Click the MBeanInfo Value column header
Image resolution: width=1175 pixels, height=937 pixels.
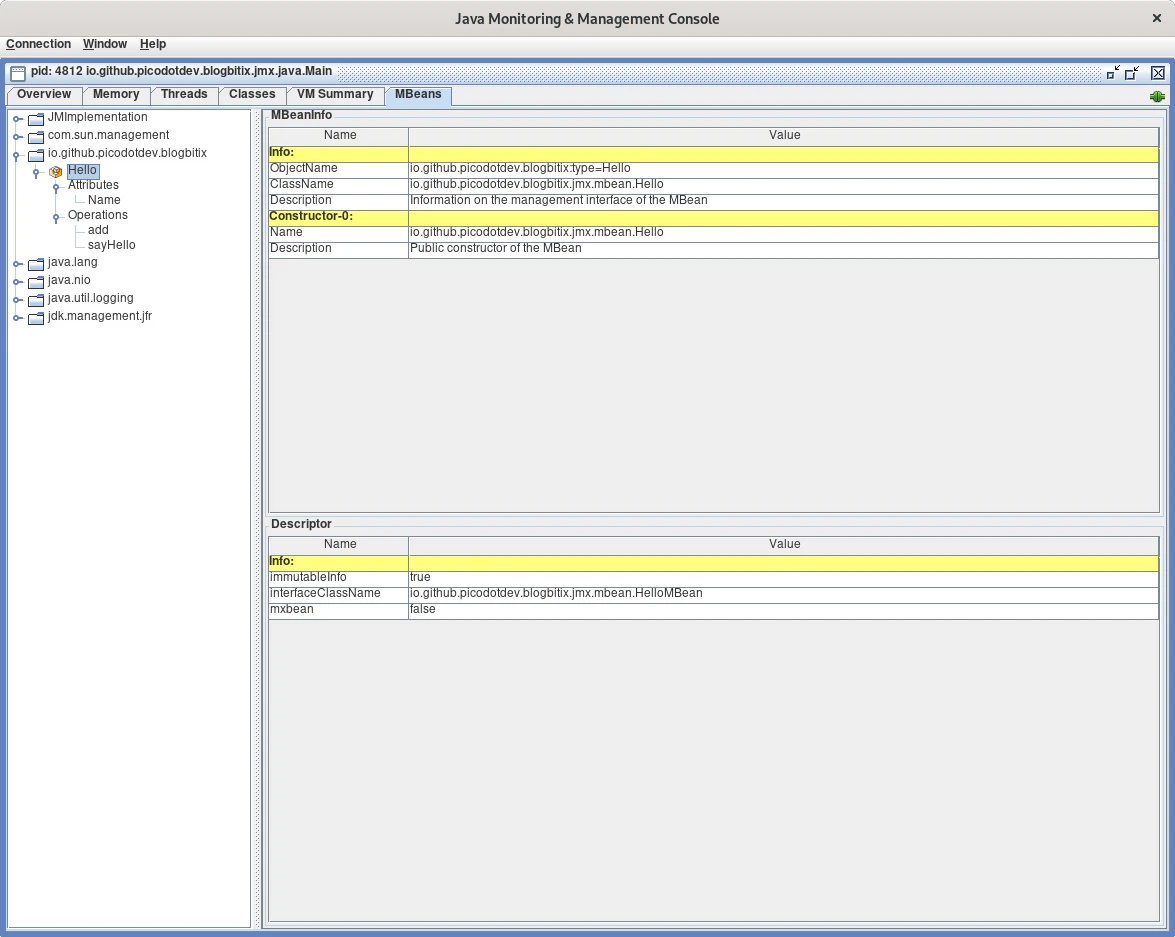(x=783, y=135)
